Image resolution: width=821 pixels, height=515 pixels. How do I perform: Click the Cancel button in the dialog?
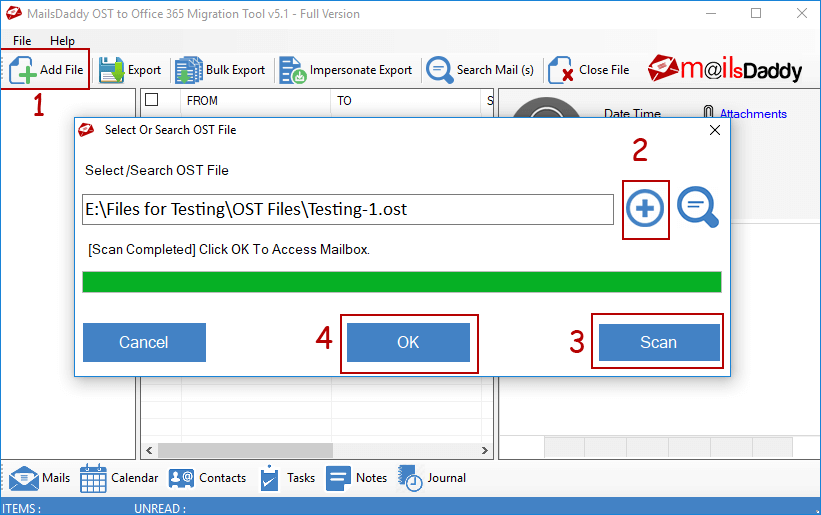pyautogui.click(x=145, y=342)
